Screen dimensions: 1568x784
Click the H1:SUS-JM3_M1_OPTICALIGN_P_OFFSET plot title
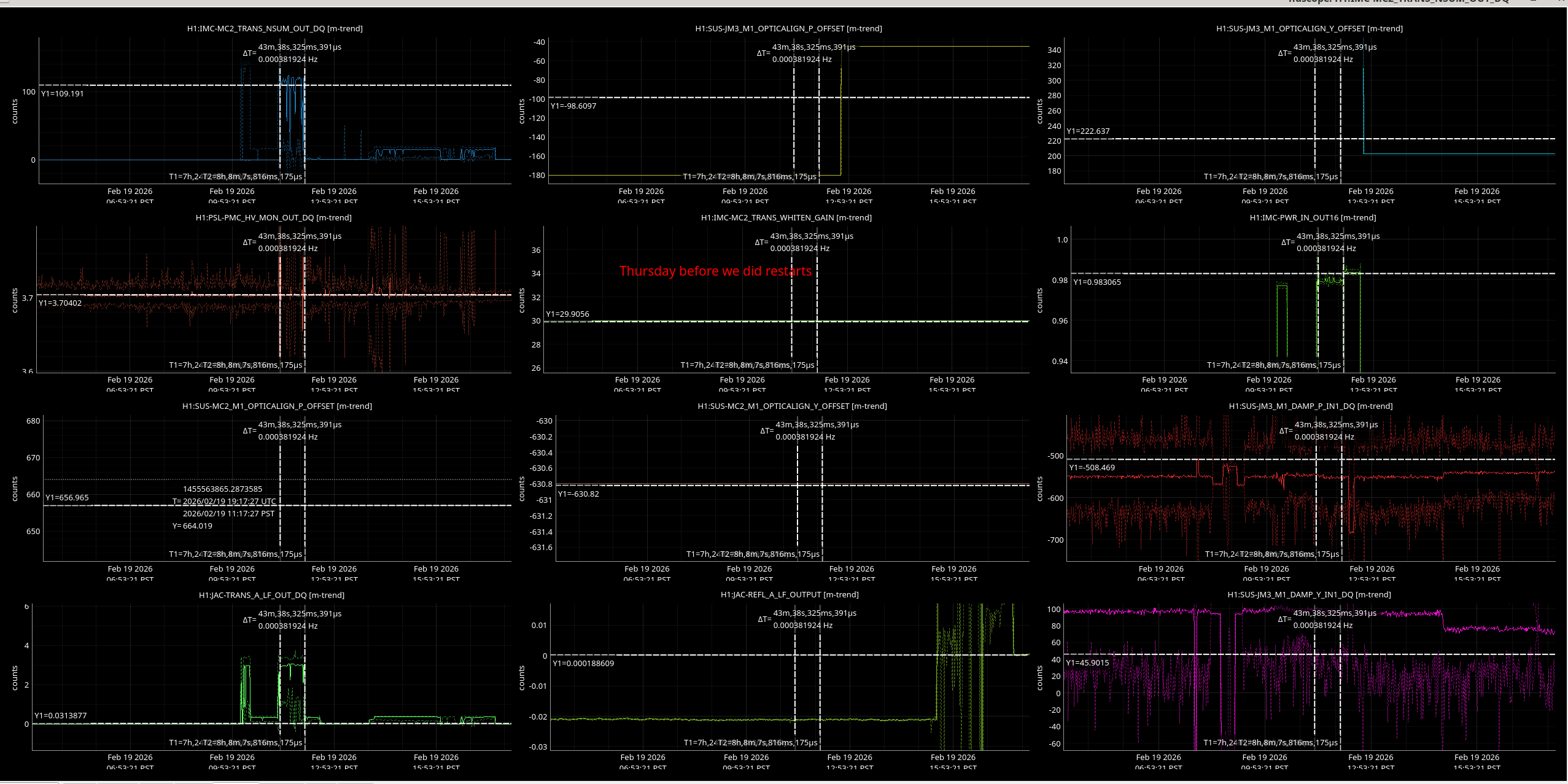788,29
